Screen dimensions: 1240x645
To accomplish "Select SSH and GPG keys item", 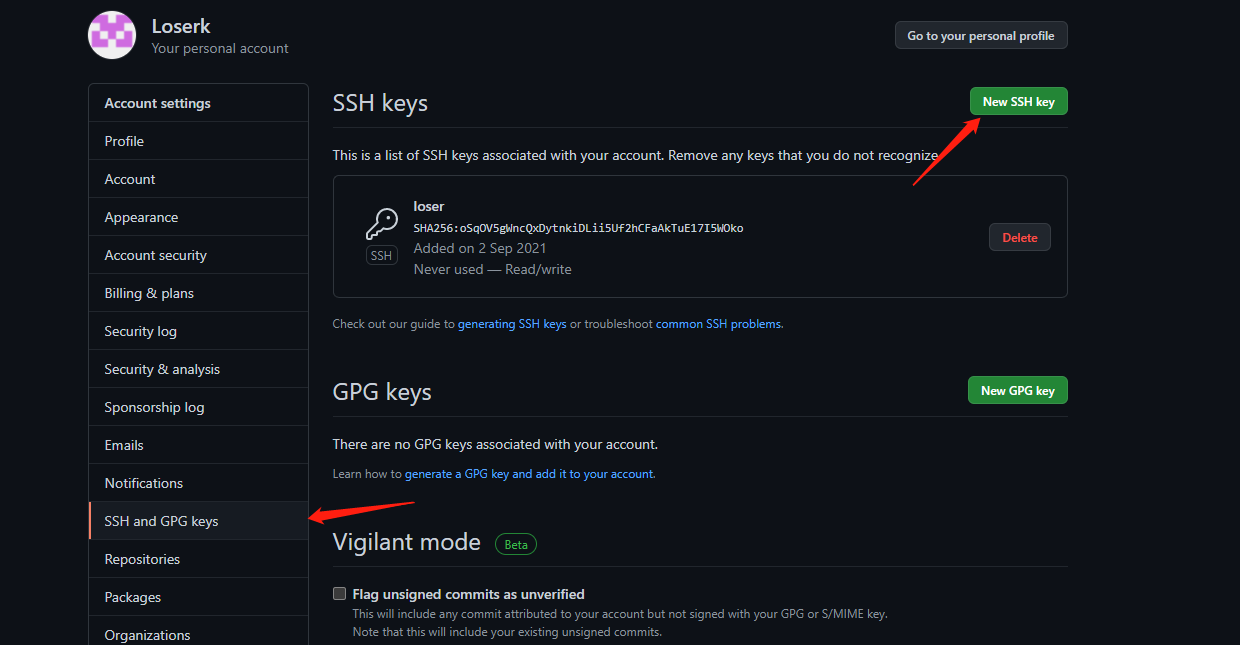I will 161,521.
